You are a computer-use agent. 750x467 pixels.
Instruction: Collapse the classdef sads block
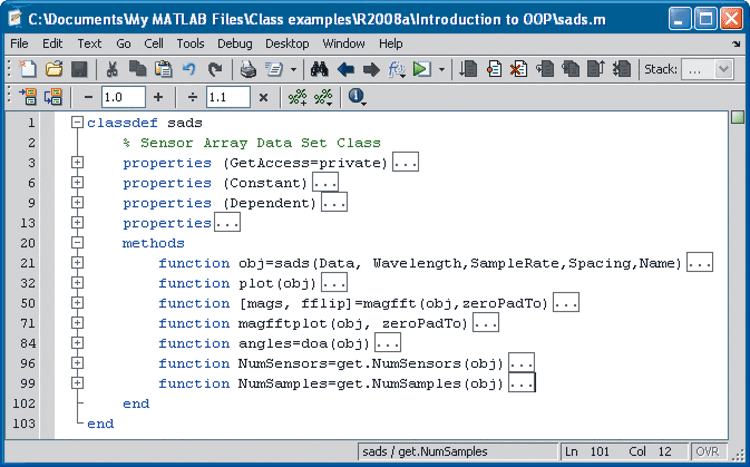point(77,123)
